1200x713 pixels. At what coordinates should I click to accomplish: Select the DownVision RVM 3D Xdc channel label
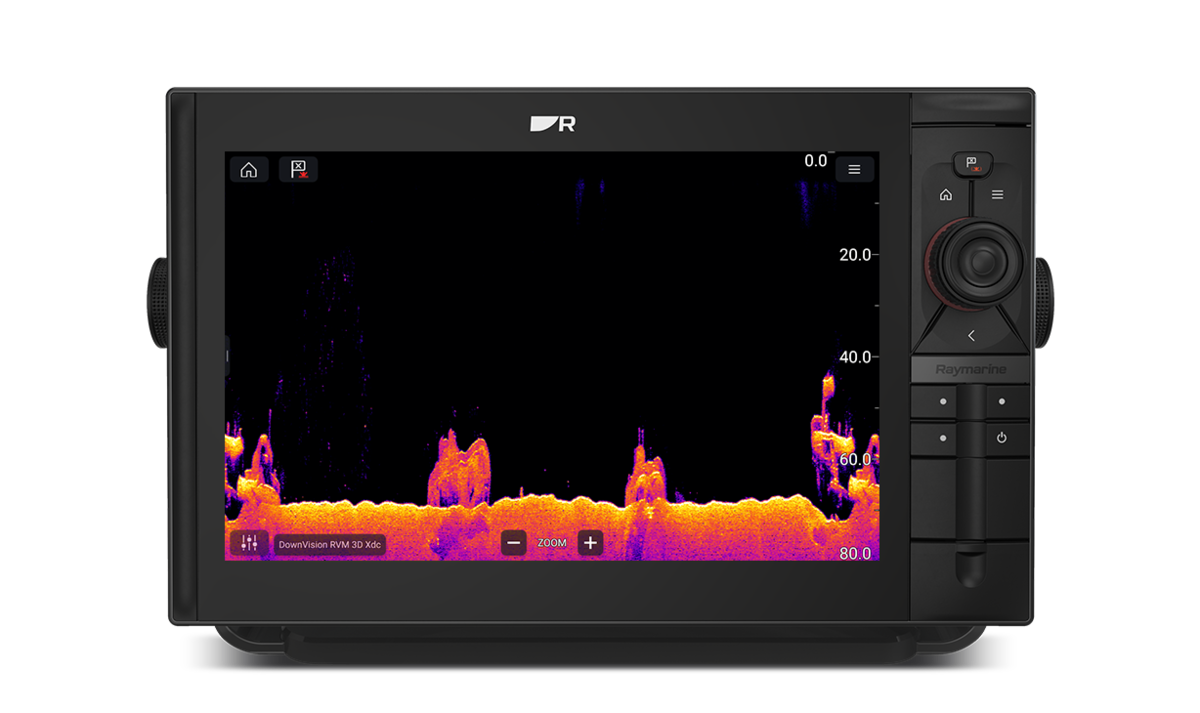[329, 544]
